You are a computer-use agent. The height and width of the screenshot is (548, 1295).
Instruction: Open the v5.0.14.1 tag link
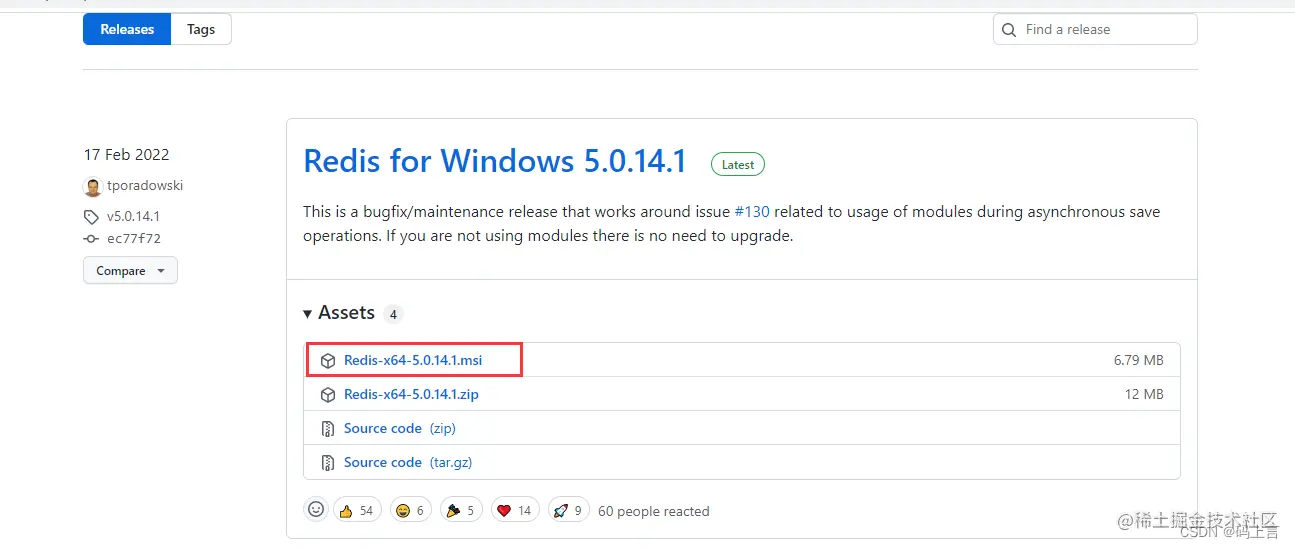point(133,216)
